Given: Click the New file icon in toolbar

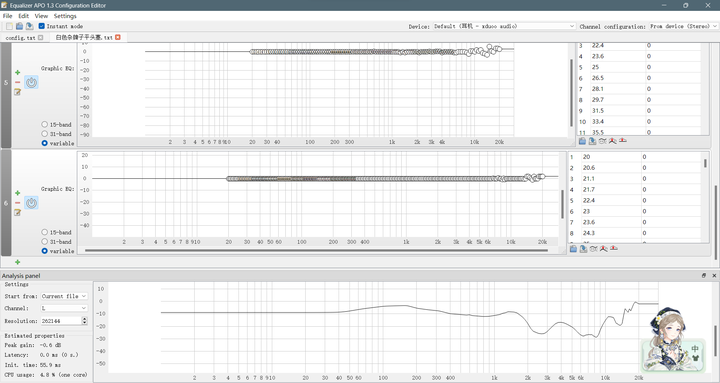Looking at the screenshot, I should coord(9,26).
